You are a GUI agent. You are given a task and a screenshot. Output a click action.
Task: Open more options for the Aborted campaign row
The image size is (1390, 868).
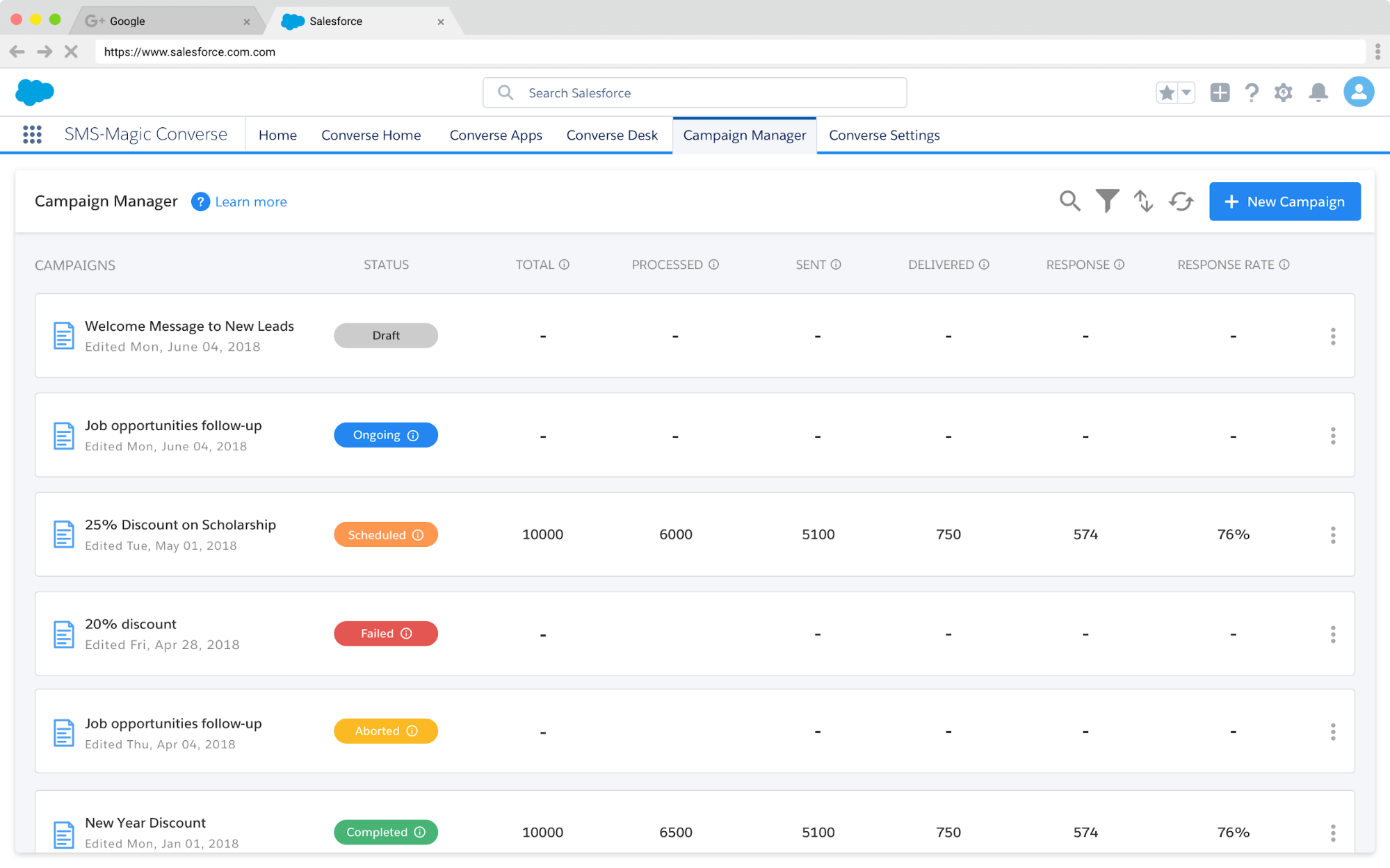coord(1333,732)
